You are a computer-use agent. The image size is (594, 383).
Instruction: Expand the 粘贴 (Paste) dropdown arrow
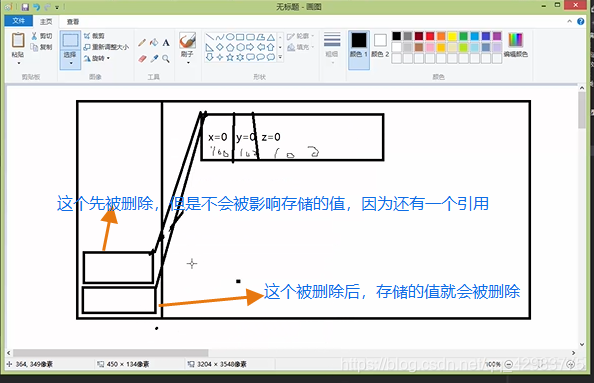[18, 63]
